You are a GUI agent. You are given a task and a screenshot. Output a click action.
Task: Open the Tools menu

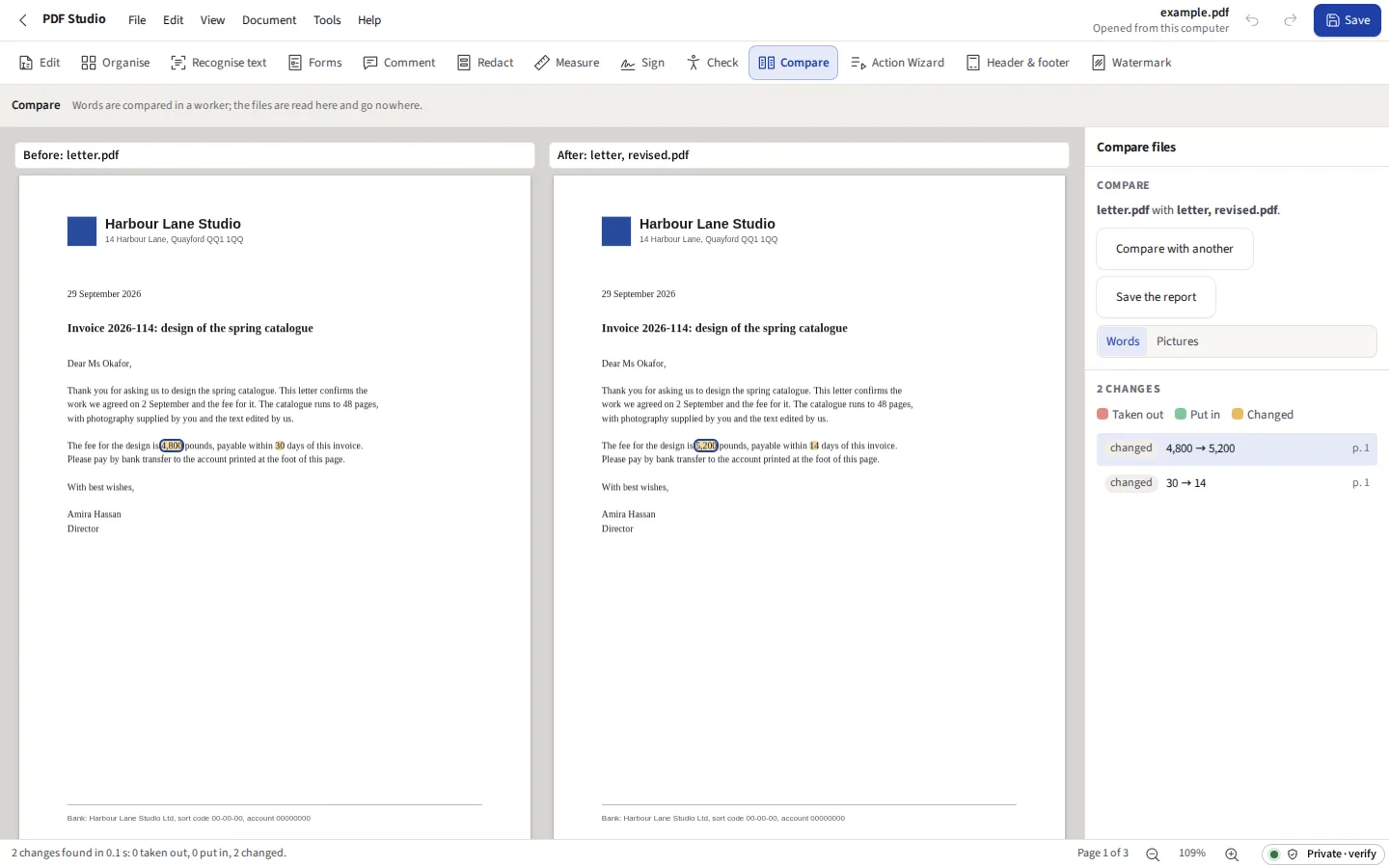(327, 20)
